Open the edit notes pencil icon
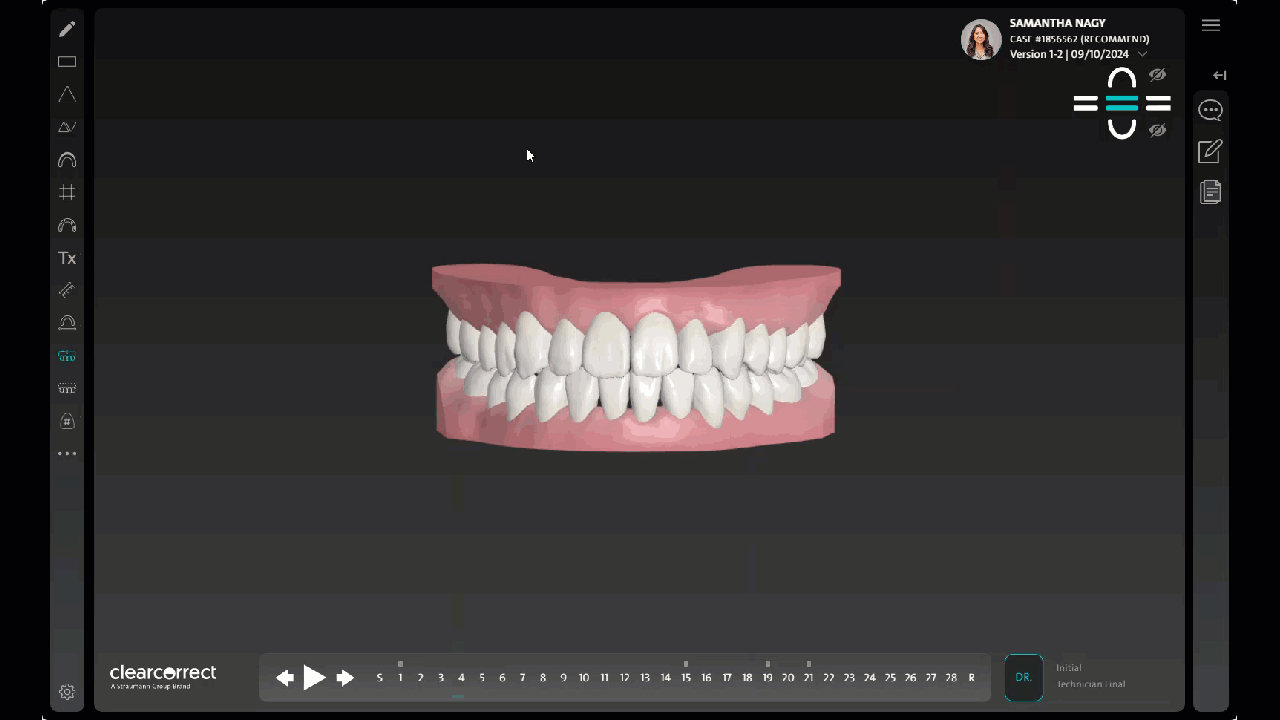Image resolution: width=1280 pixels, height=720 pixels. pos(1210,151)
